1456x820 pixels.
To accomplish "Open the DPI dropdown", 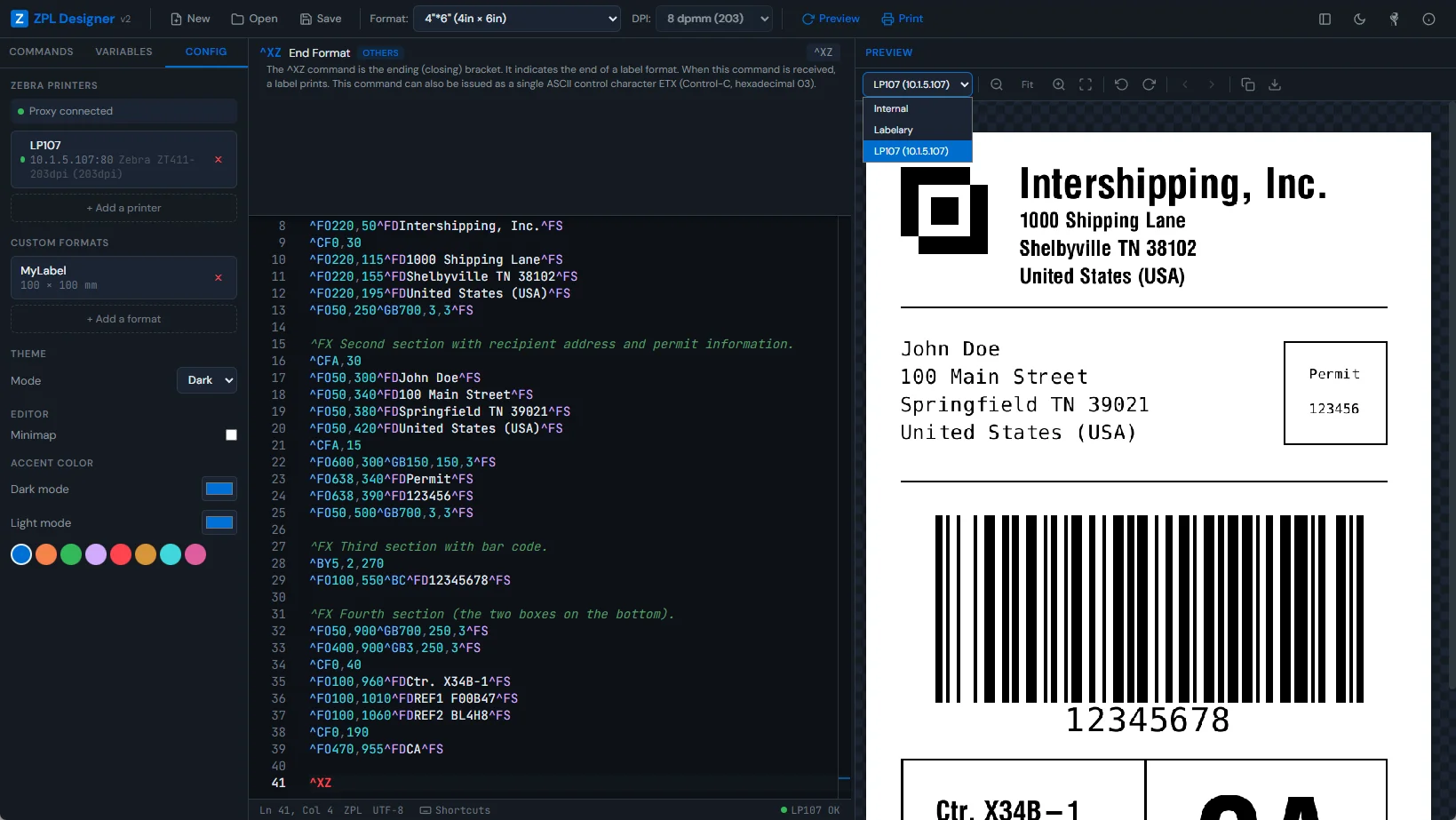I will pyautogui.click(x=715, y=19).
